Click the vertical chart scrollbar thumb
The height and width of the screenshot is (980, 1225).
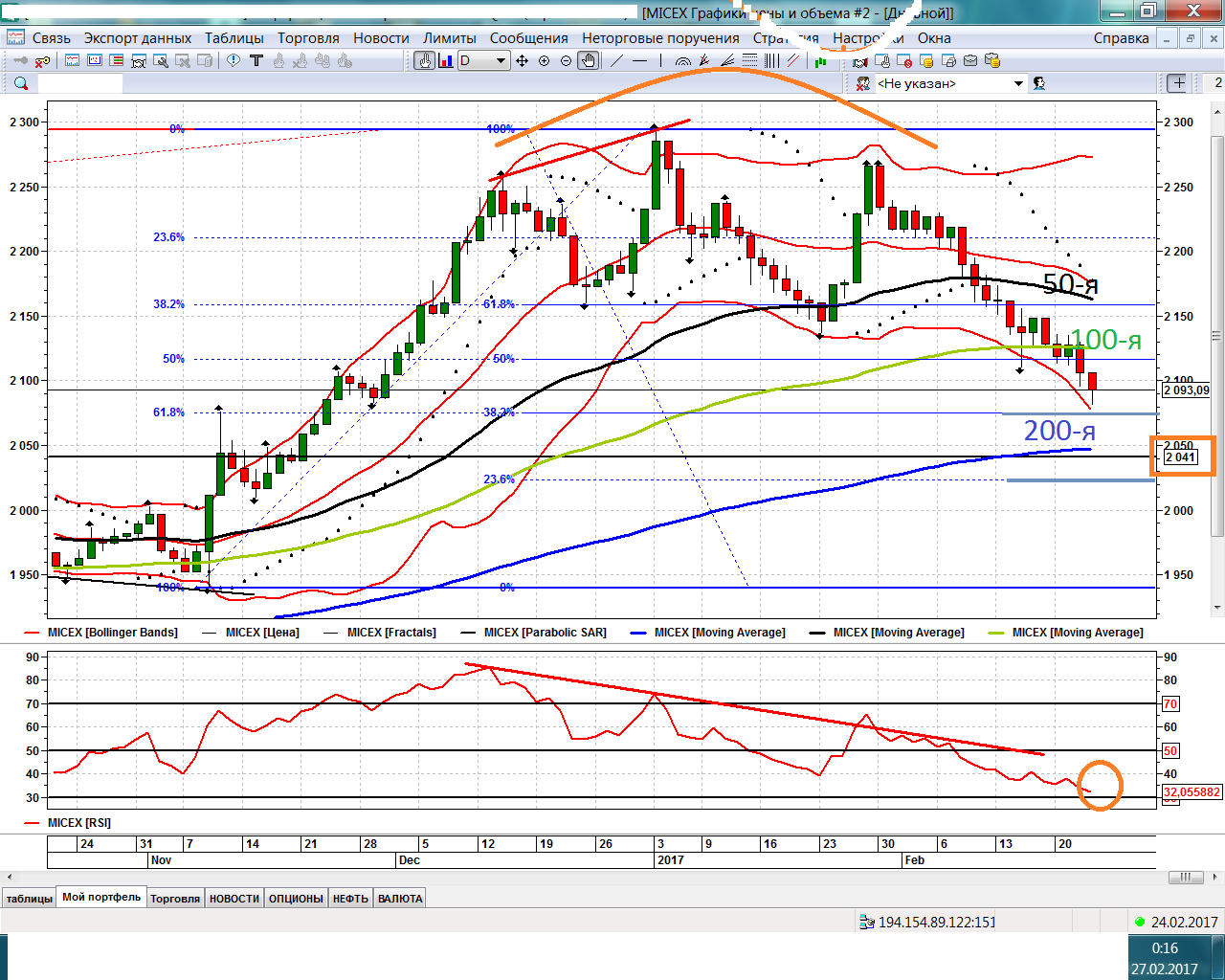[x=1217, y=335]
